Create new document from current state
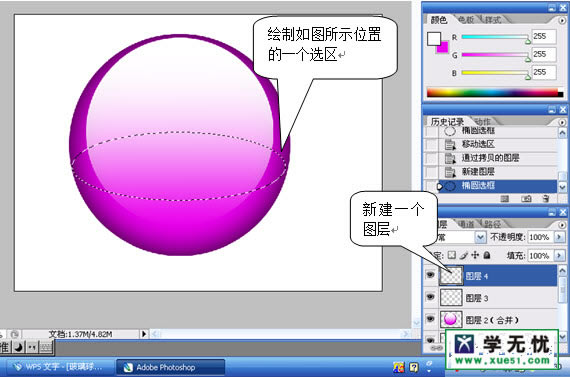Image resolution: width=570 pixels, height=377 pixels. click(505, 198)
